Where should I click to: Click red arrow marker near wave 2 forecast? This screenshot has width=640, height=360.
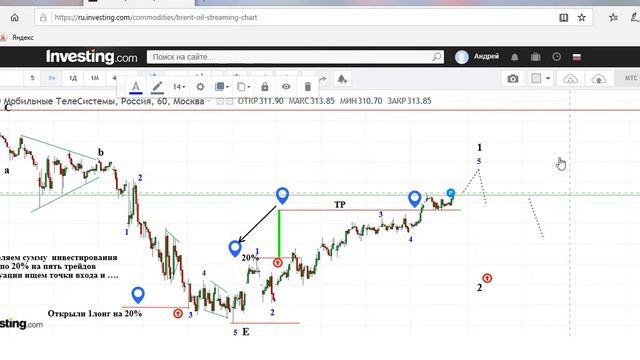487,278
